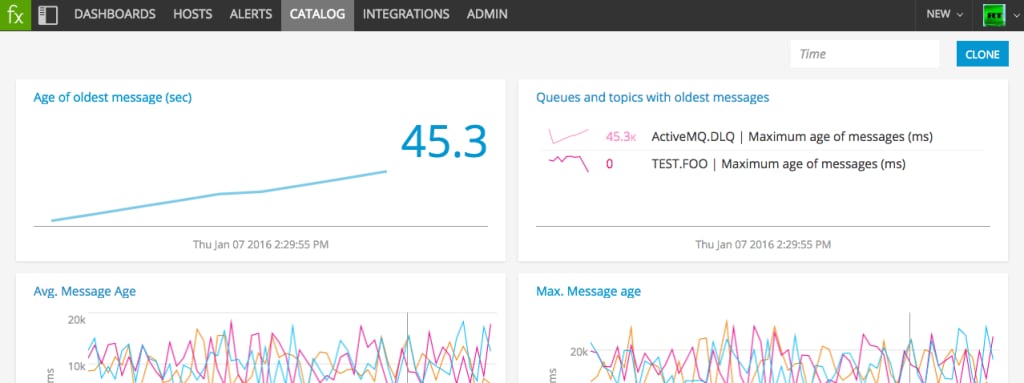Image resolution: width=1024 pixels, height=383 pixels.
Task: Click the ActiveMQ.DLQ sparkline icon
Action: point(569,136)
